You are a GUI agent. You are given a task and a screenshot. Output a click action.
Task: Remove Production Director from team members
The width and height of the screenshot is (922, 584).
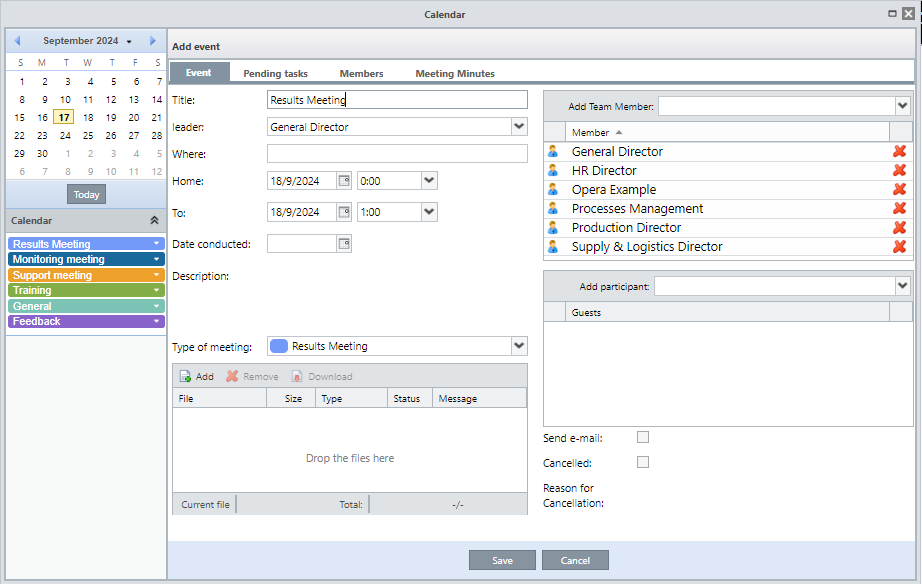(899, 227)
